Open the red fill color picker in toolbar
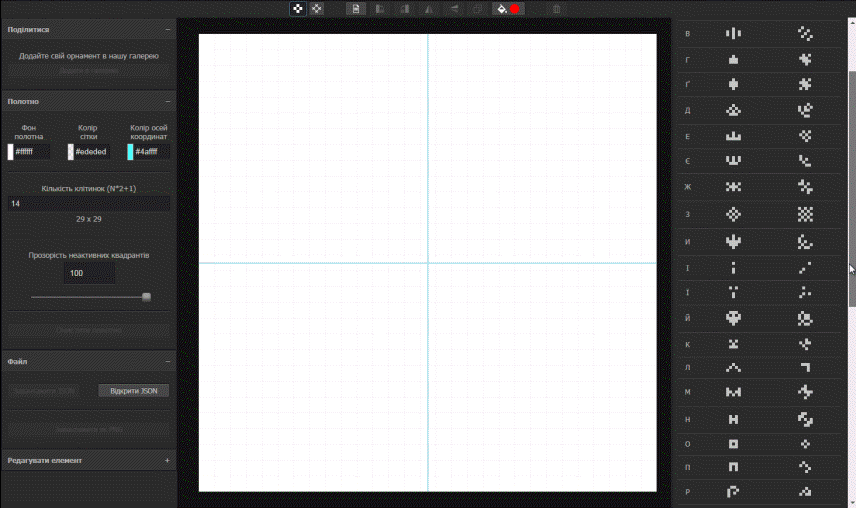 pos(515,9)
